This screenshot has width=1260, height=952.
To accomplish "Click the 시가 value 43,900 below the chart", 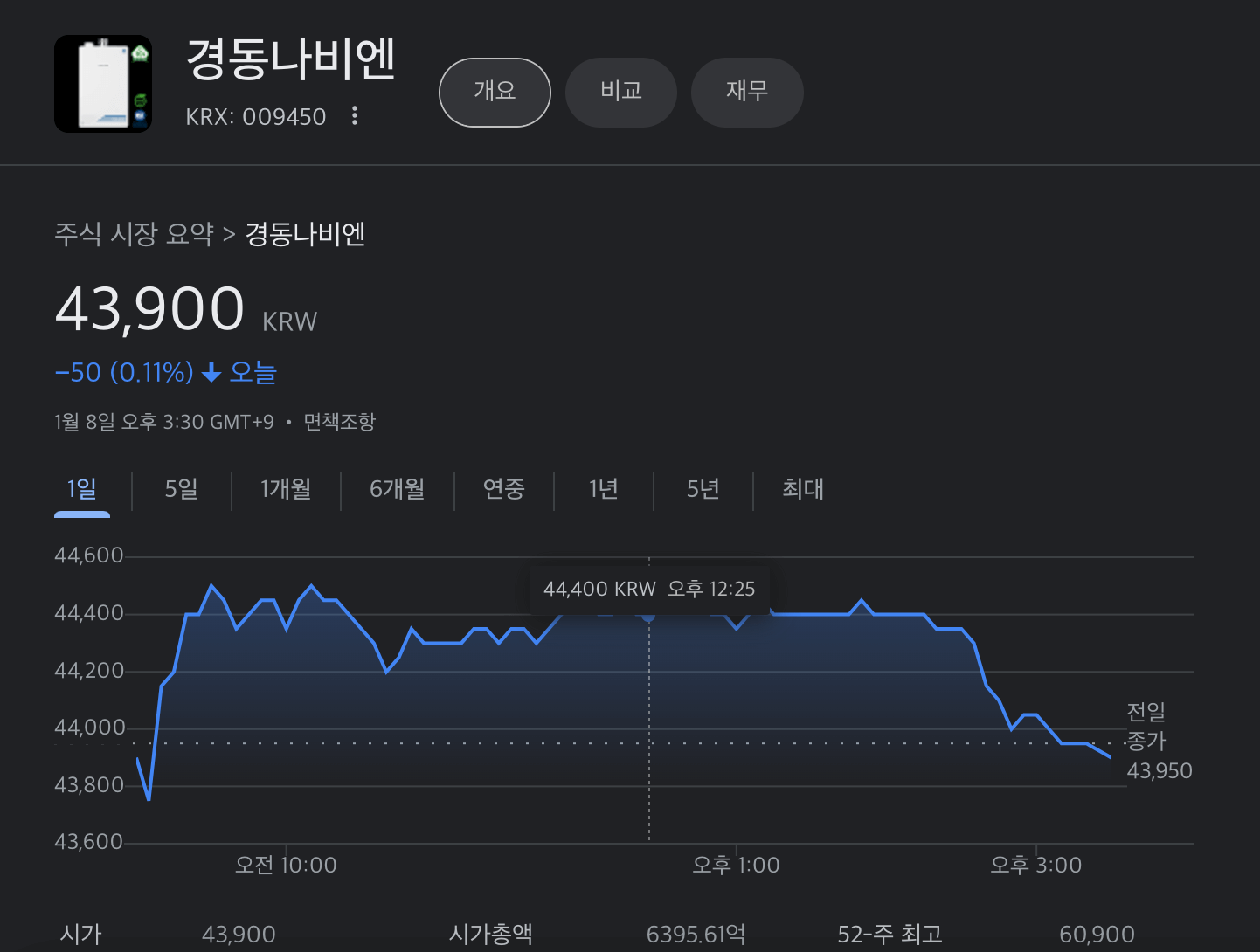I will tap(239, 935).
